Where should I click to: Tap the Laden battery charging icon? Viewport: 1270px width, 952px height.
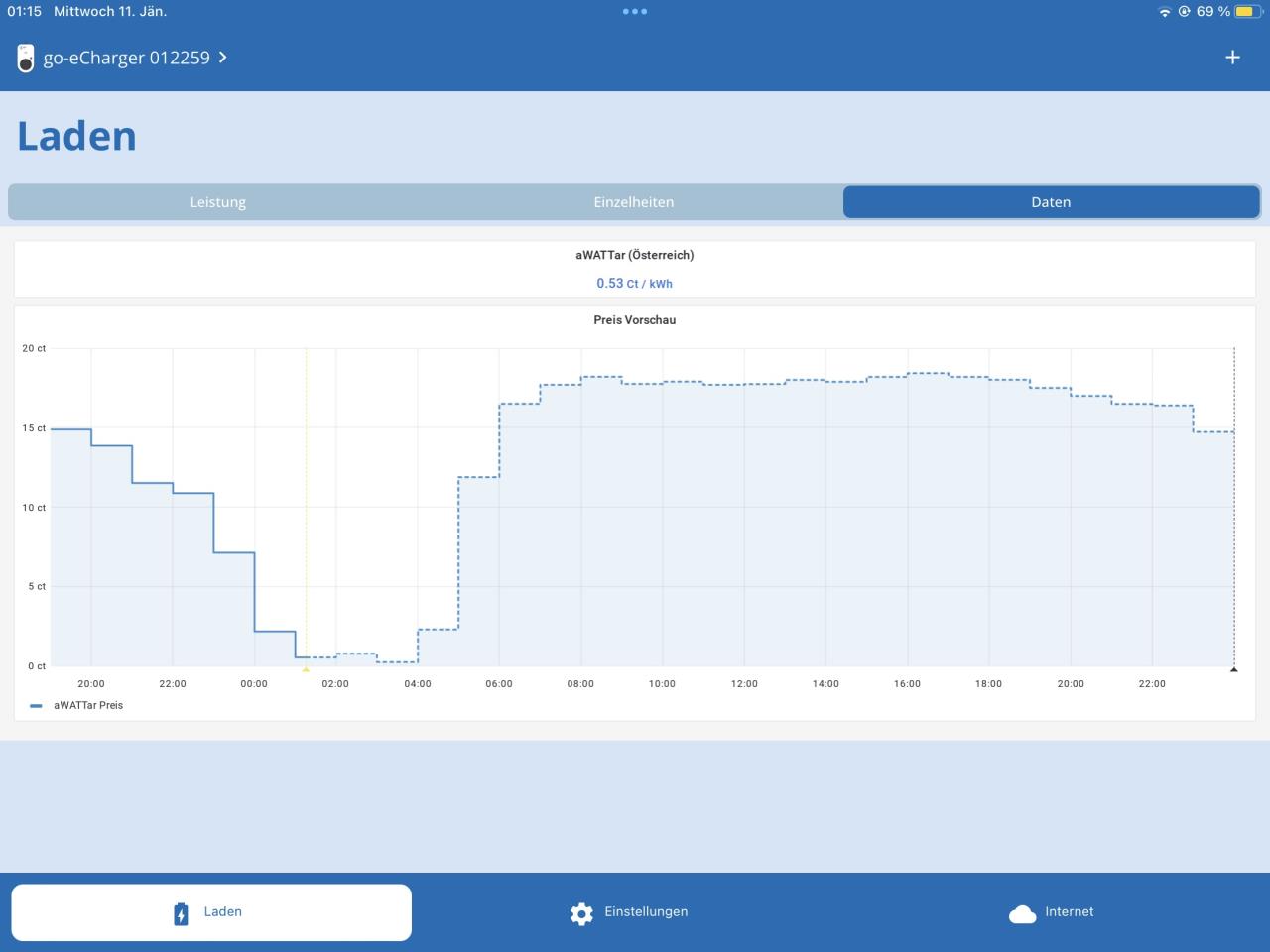click(x=181, y=913)
